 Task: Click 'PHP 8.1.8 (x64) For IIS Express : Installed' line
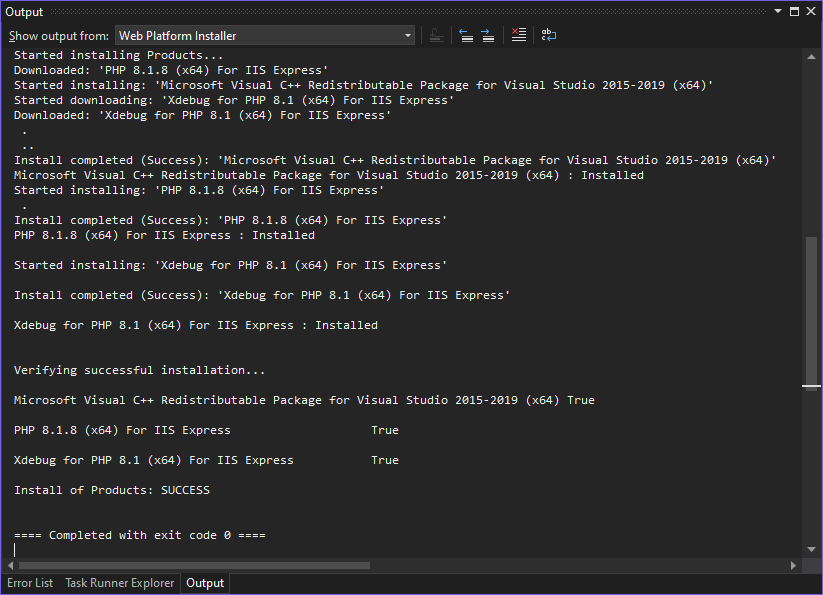pyautogui.click(x=164, y=235)
